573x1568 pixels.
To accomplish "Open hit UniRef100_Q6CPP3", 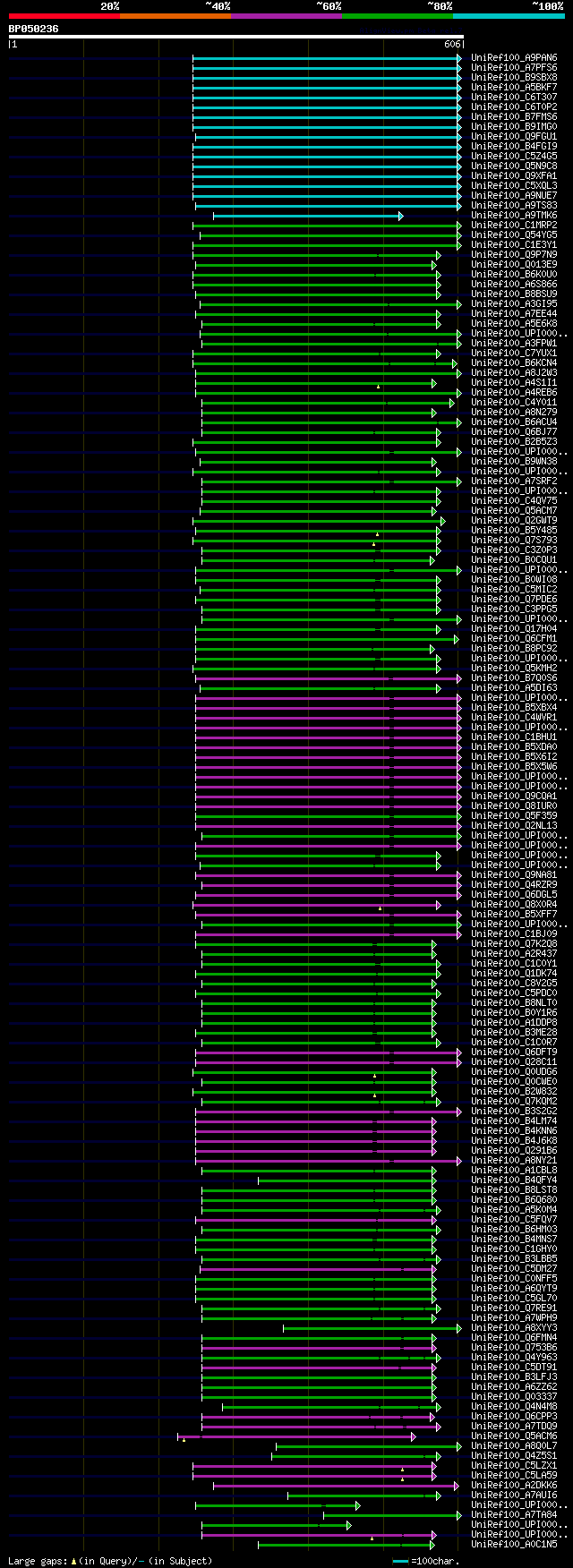I will tap(514, 1416).
